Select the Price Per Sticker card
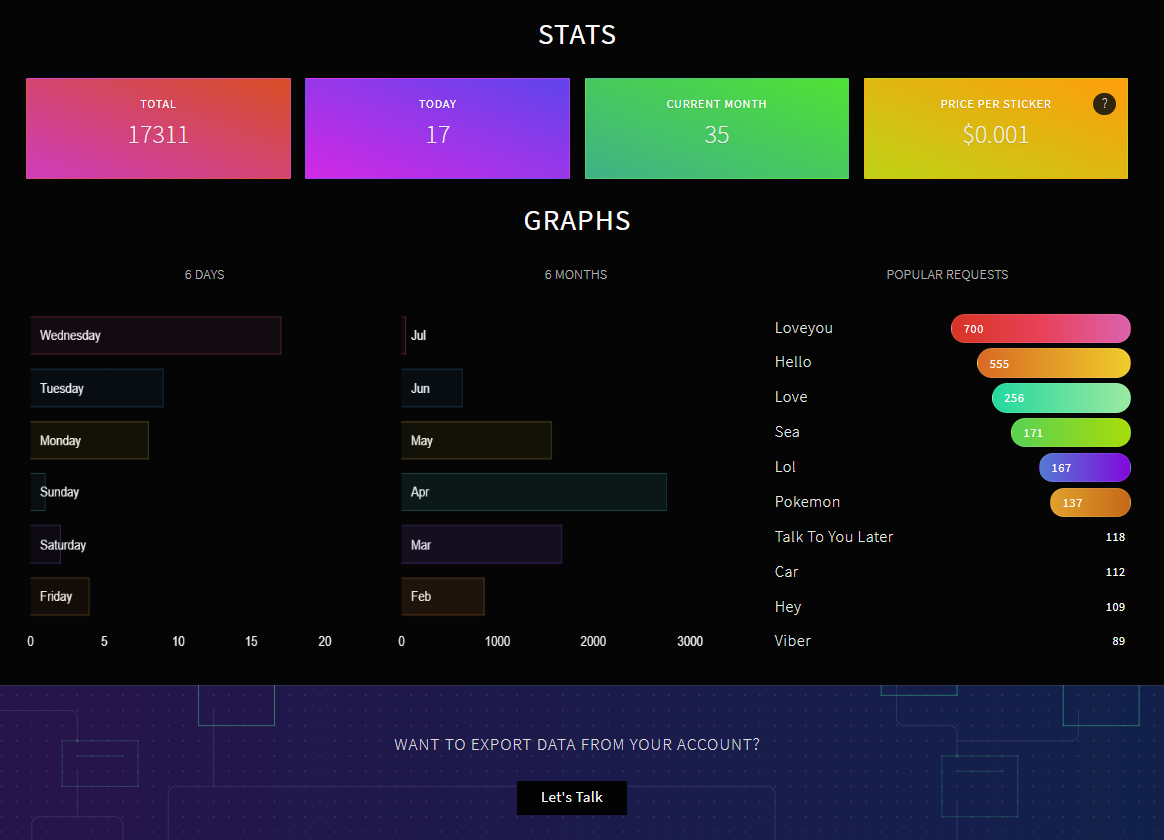The height and width of the screenshot is (840, 1164). (x=995, y=128)
